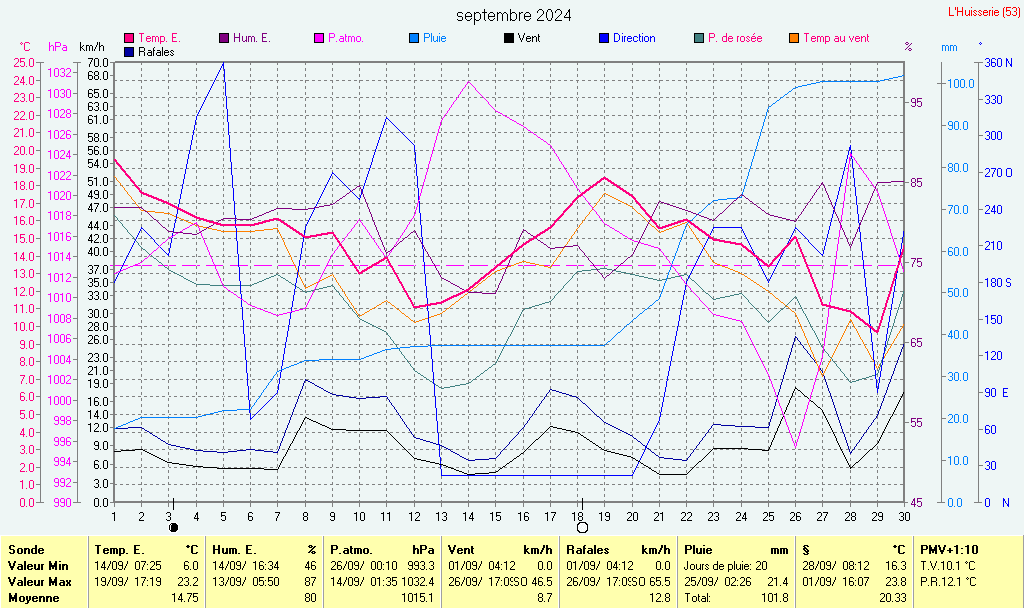Click the '25.0' temperature axis top value
Image resolution: width=1024 pixels, height=608 pixels.
click(x=24, y=63)
